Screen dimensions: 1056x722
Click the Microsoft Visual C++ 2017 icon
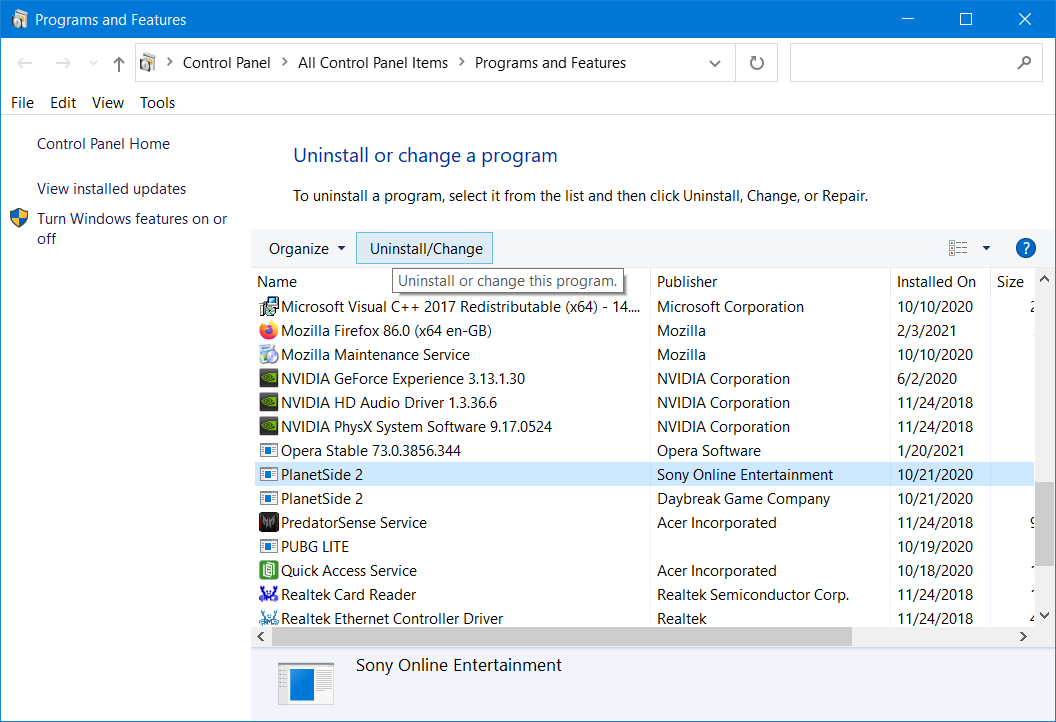[x=269, y=307]
